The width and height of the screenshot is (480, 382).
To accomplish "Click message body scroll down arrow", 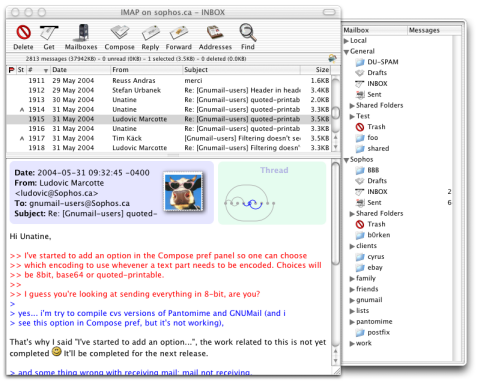I will 336,361.
